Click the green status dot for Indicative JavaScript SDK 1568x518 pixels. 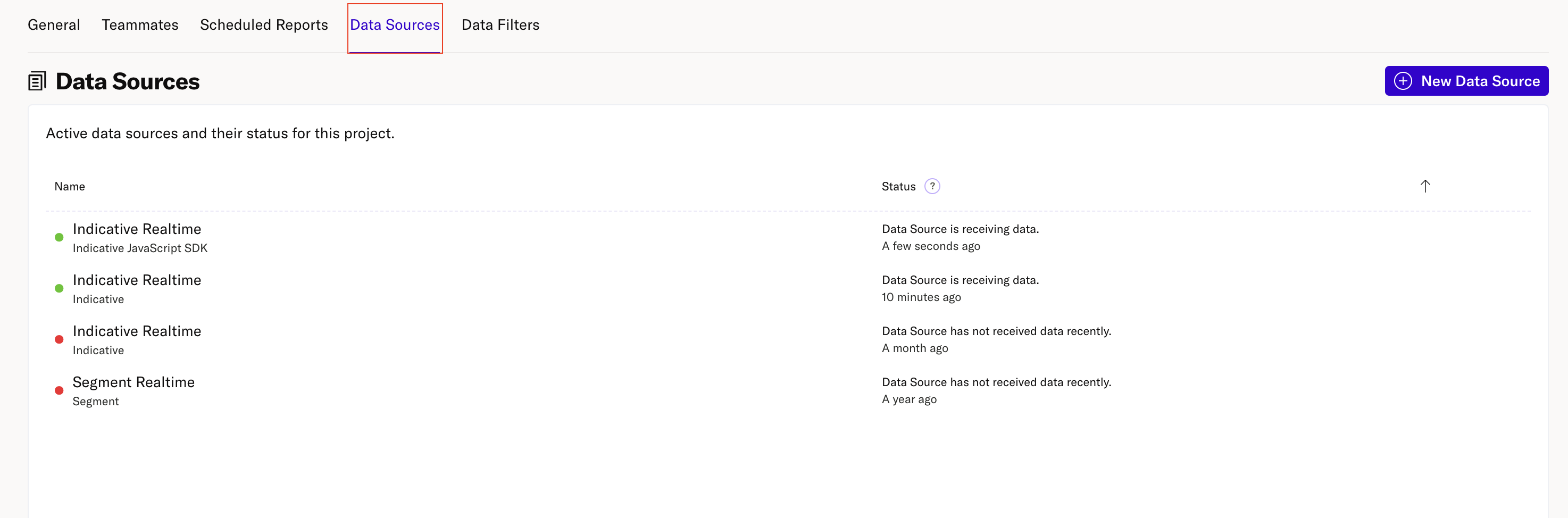coord(59,237)
